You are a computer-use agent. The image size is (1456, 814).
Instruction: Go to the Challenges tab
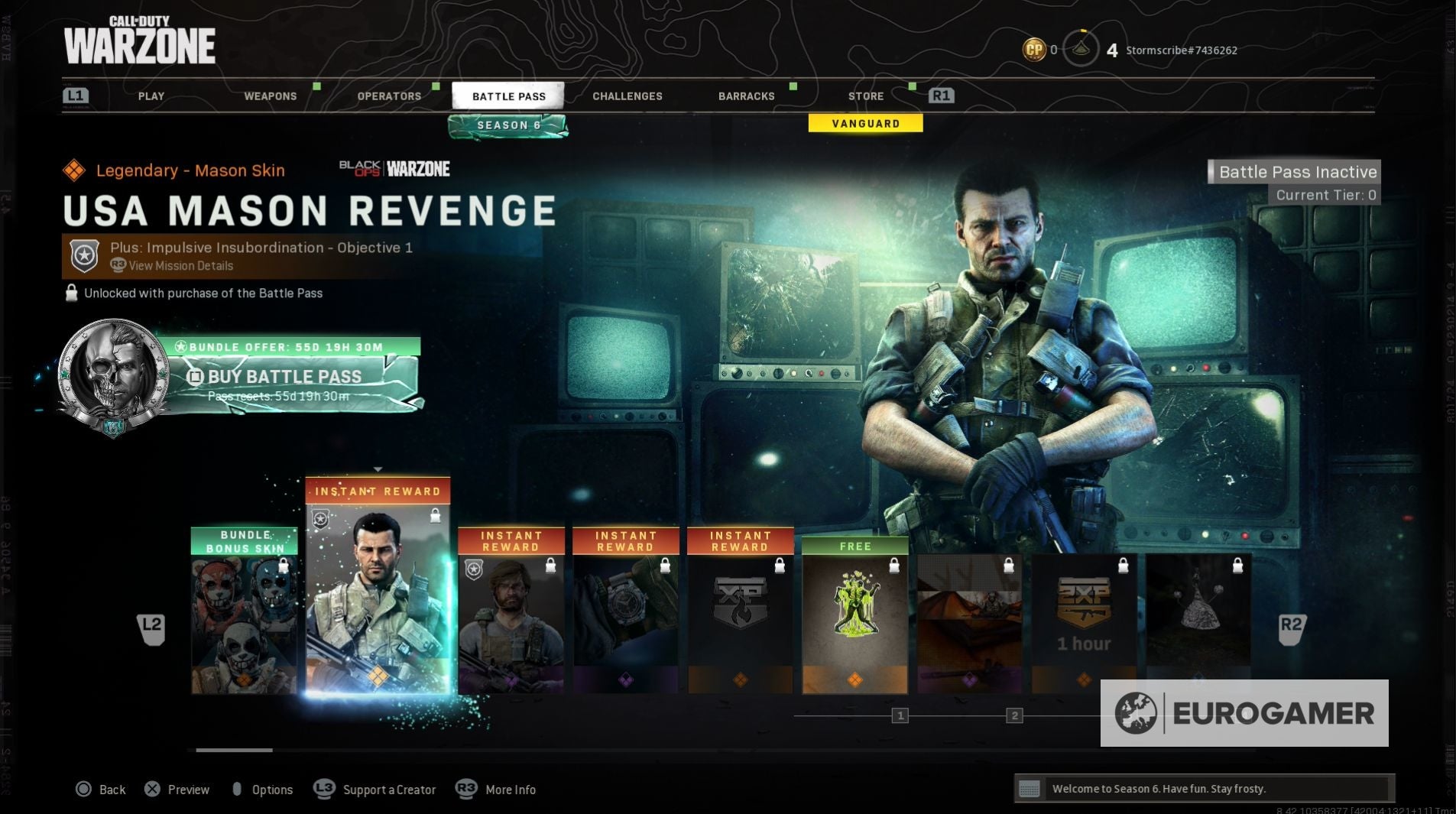coord(627,96)
